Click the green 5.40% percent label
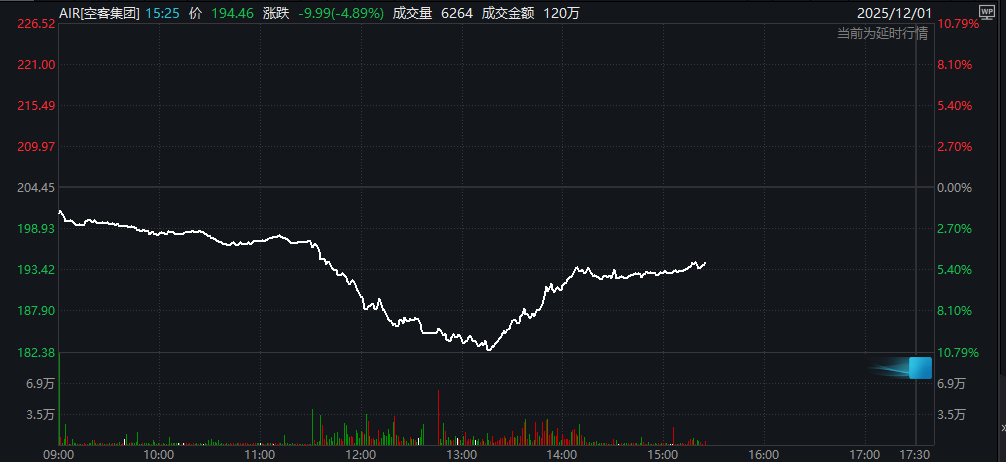 coord(955,270)
